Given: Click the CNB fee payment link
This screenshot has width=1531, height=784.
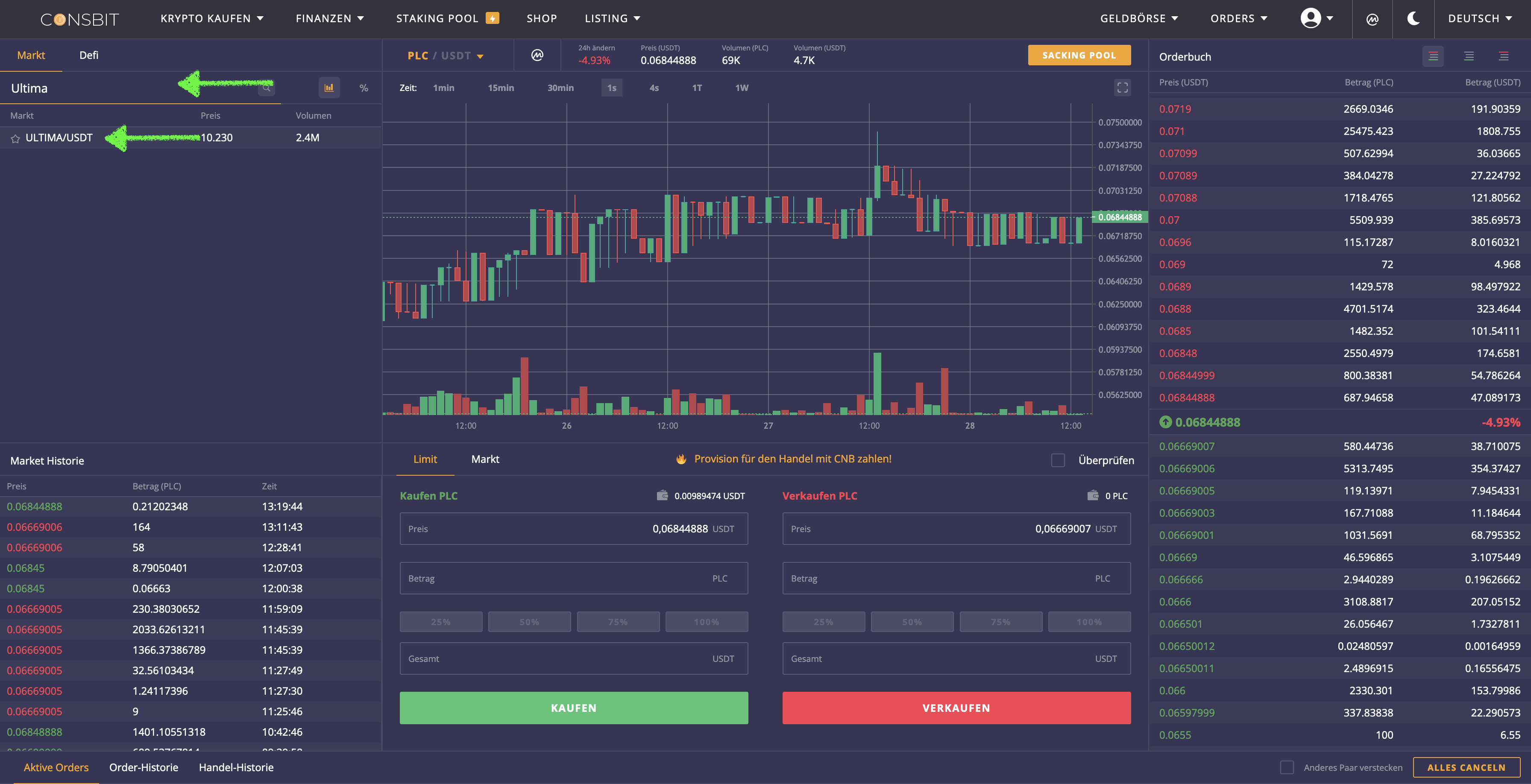Looking at the screenshot, I should coord(792,459).
